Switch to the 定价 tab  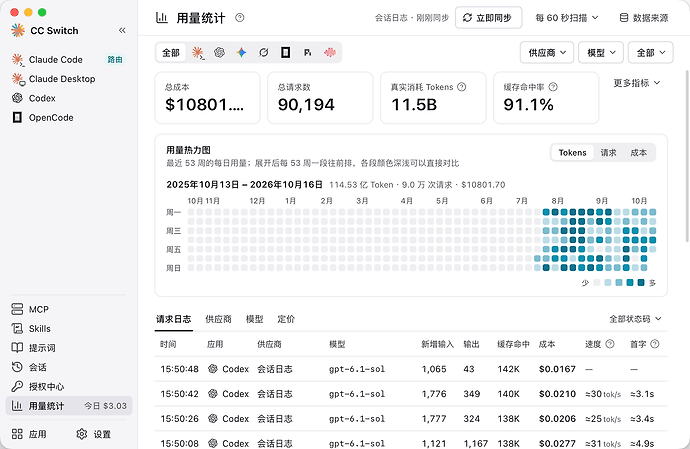pos(286,319)
